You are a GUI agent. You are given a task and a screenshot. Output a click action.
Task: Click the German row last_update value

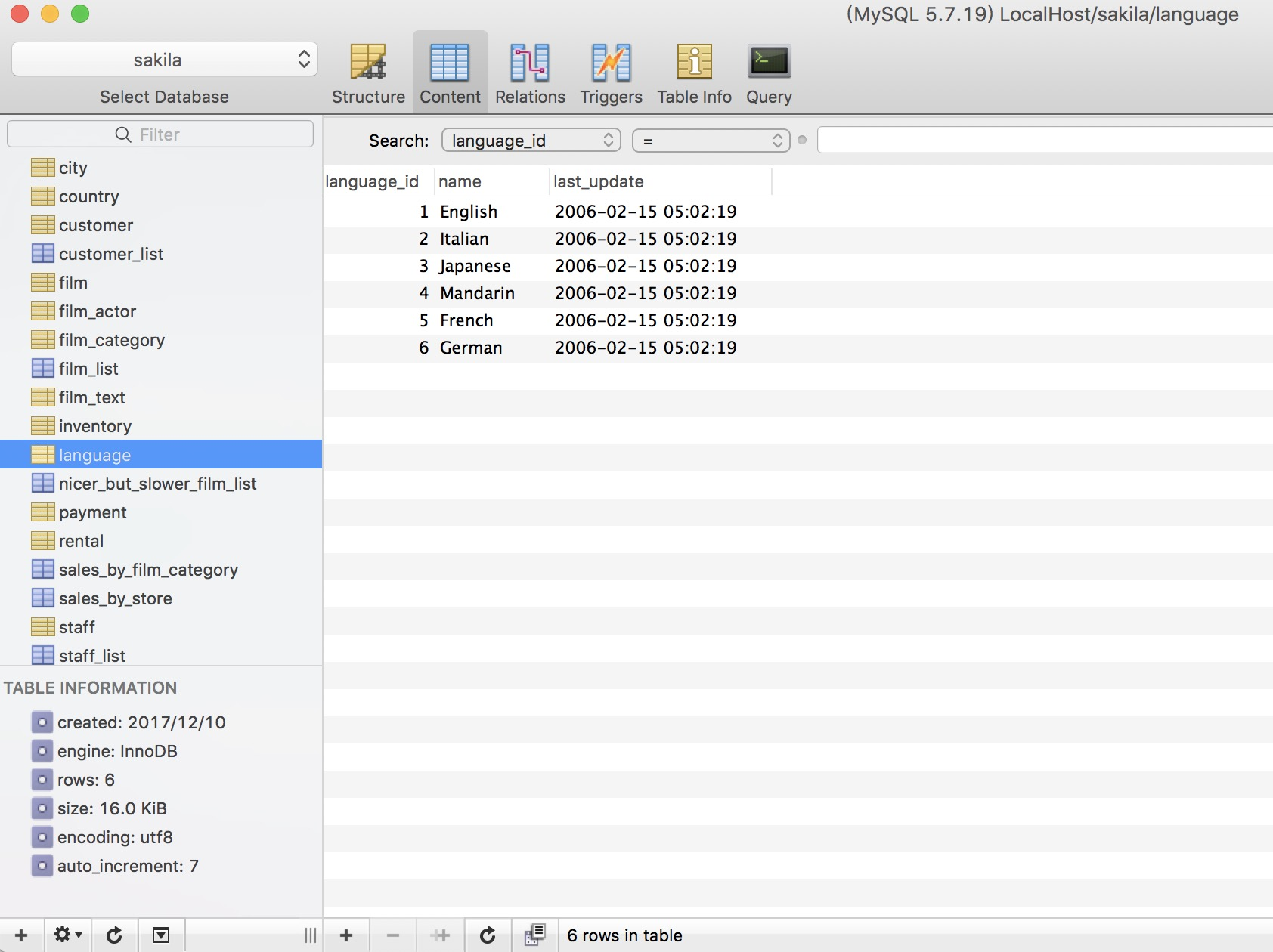coord(646,348)
